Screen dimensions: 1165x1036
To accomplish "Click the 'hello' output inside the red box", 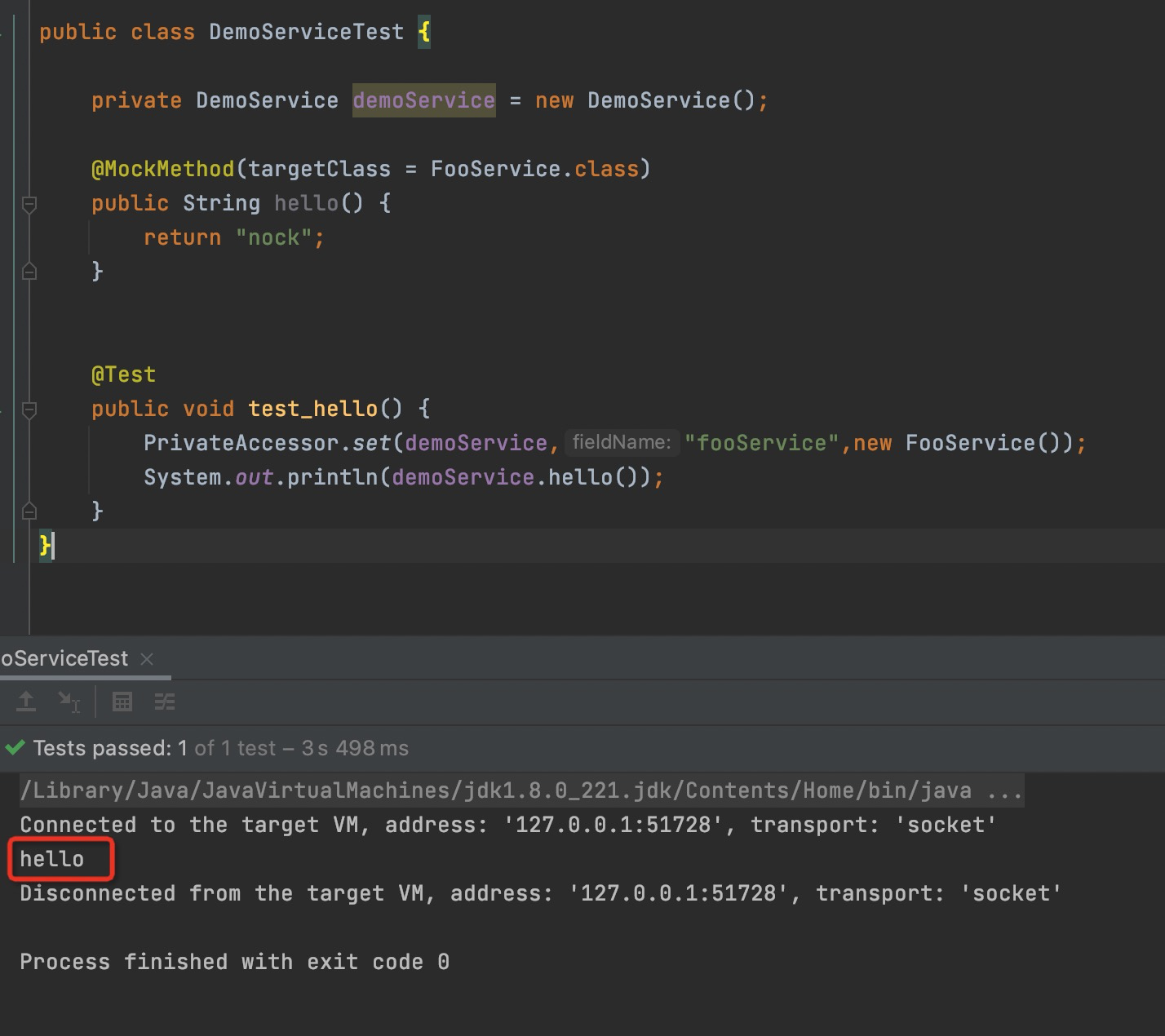I will pos(54,858).
